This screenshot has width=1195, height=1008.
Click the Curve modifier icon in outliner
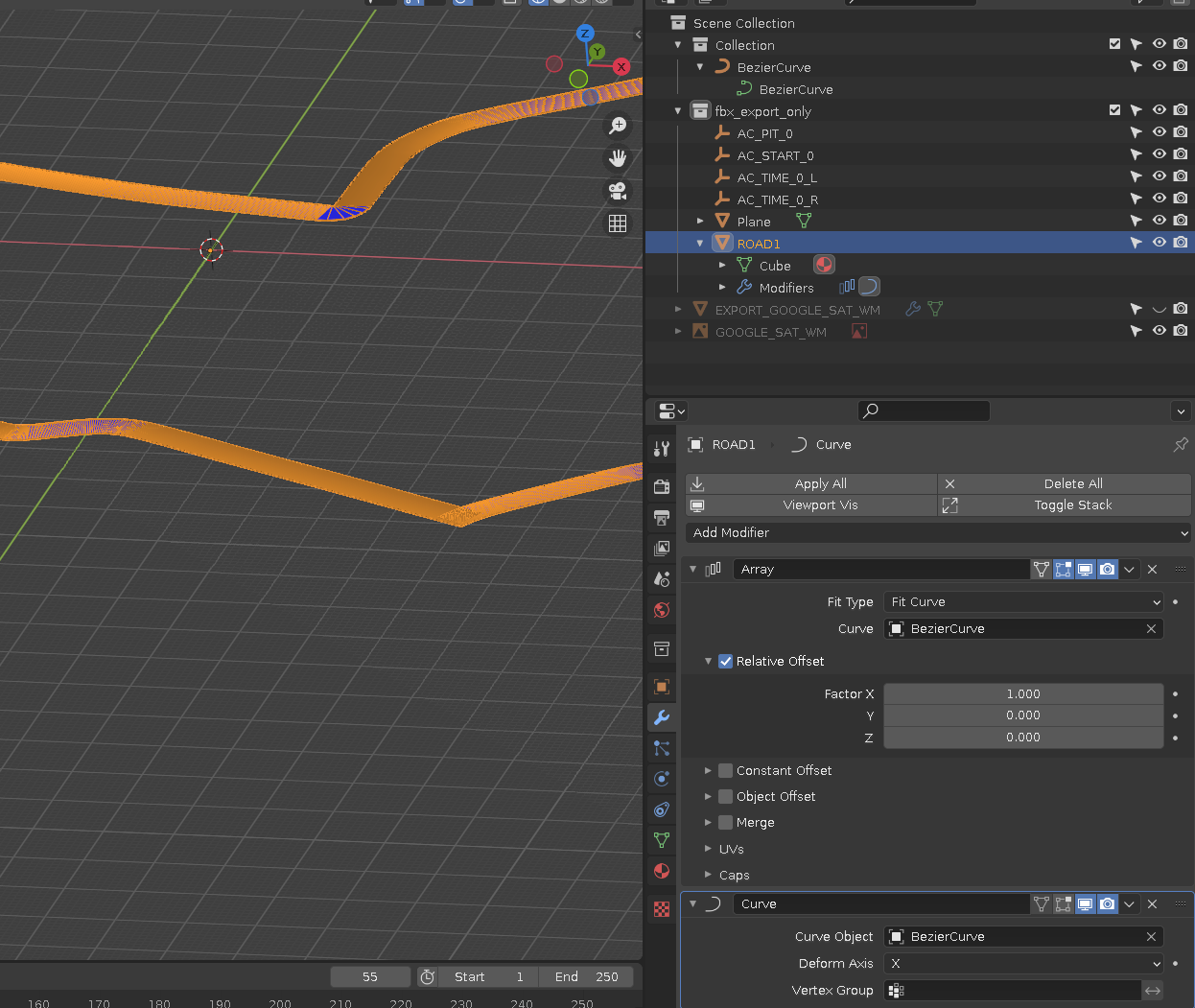pos(870,286)
